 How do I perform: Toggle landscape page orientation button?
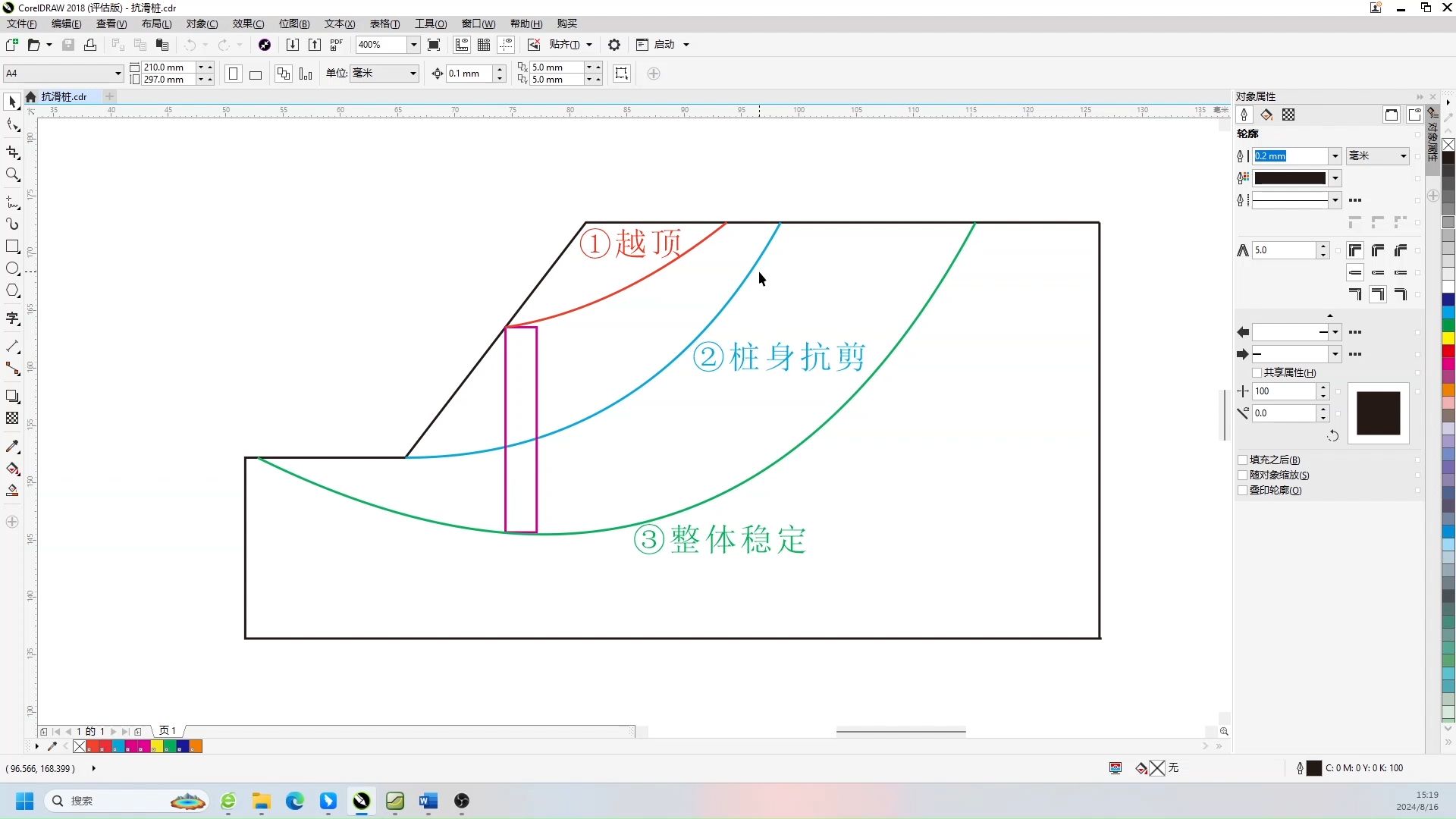(x=256, y=74)
